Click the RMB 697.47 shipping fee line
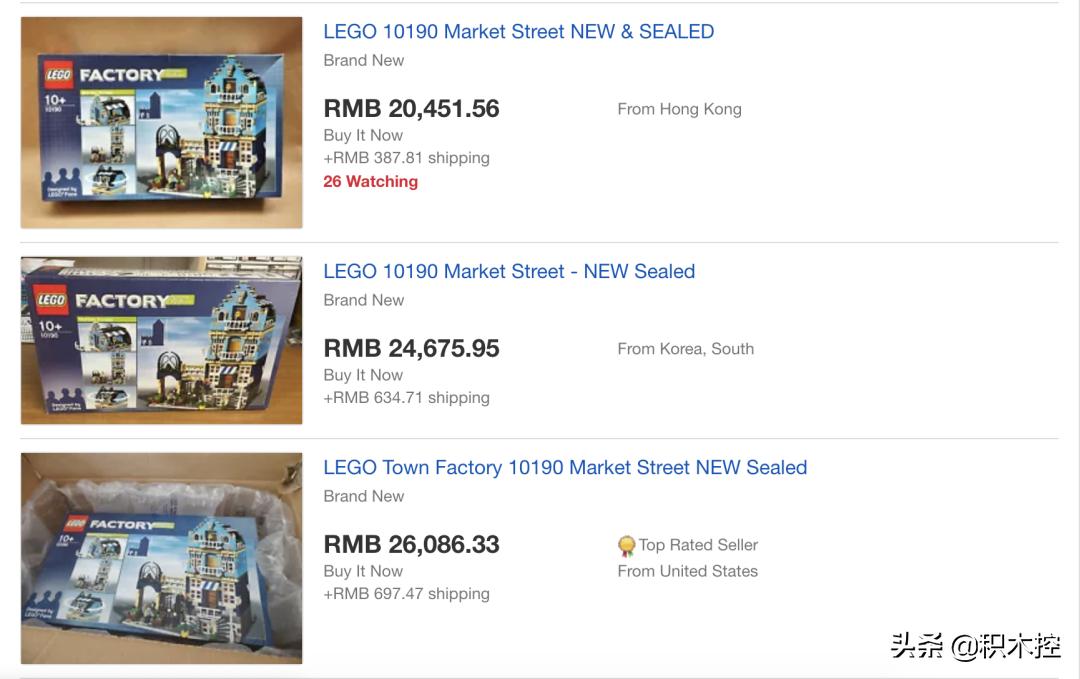The height and width of the screenshot is (679, 1080). tap(405, 593)
